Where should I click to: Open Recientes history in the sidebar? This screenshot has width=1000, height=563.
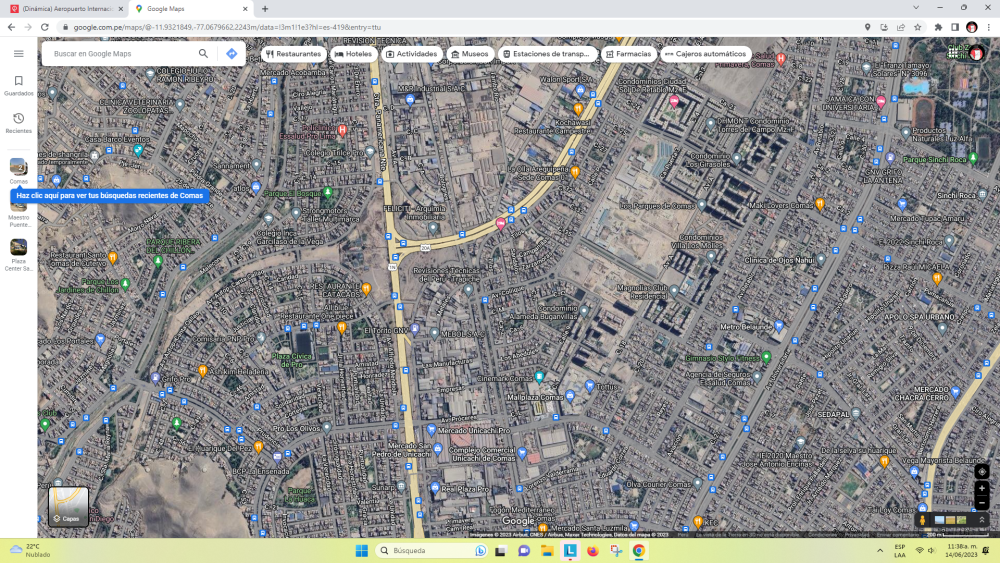coord(18,119)
